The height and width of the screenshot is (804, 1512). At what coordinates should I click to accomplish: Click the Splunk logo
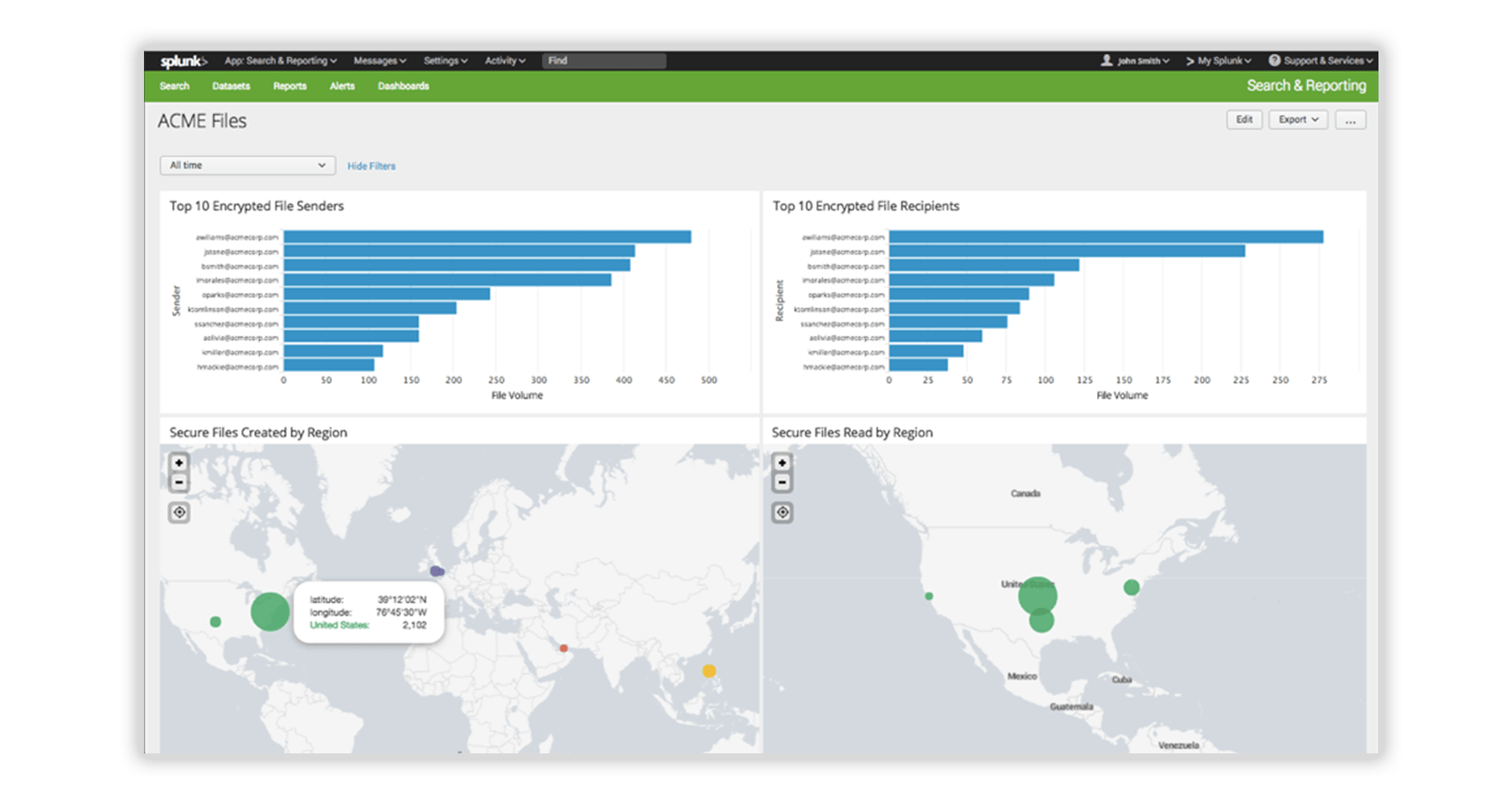[x=183, y=61]
